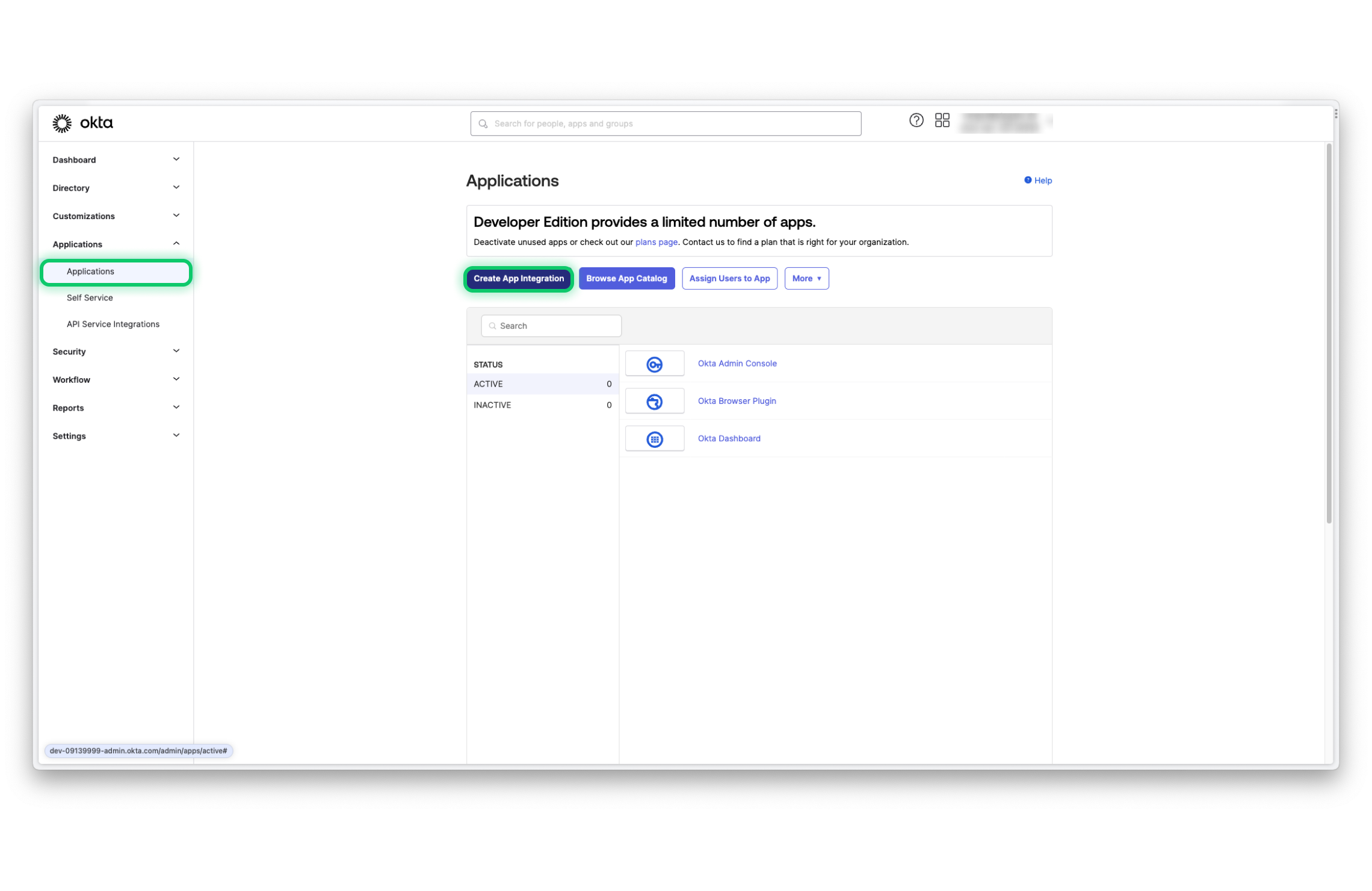Click the magnifier icon in global search
Screen dimensions: 1372x891
point(483,123)
